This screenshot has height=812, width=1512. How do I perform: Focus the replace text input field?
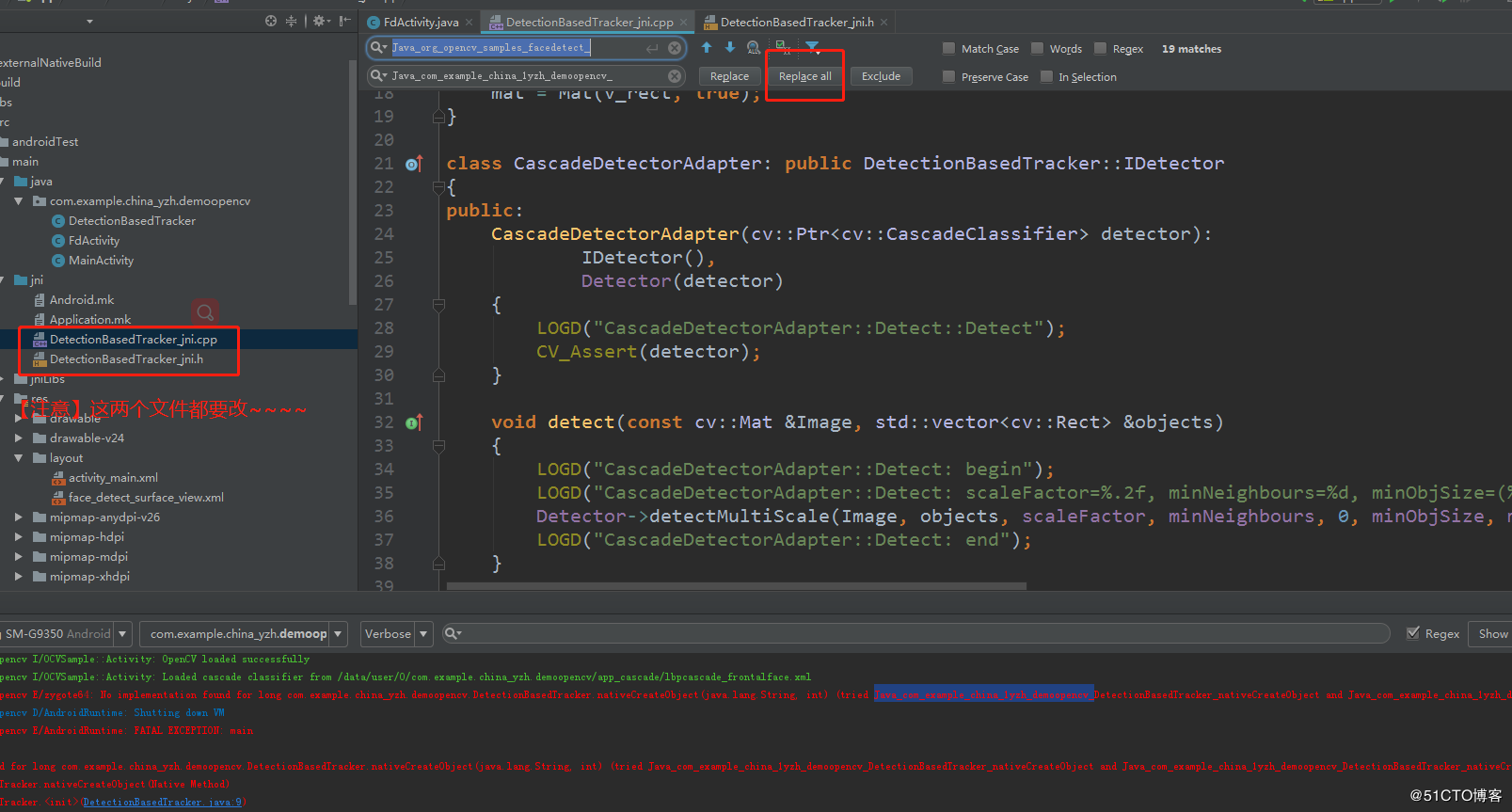[x=527, y=75]
